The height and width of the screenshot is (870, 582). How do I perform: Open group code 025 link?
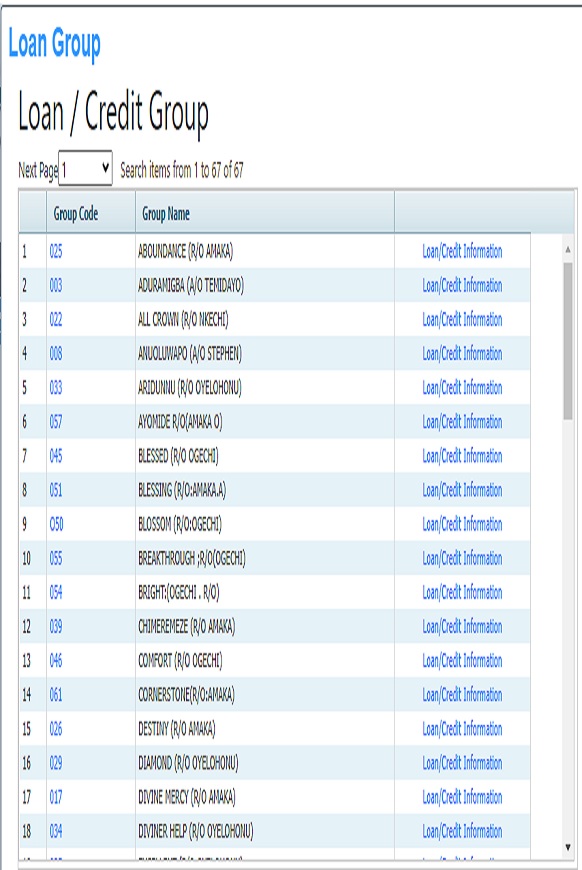click(56, 251)
